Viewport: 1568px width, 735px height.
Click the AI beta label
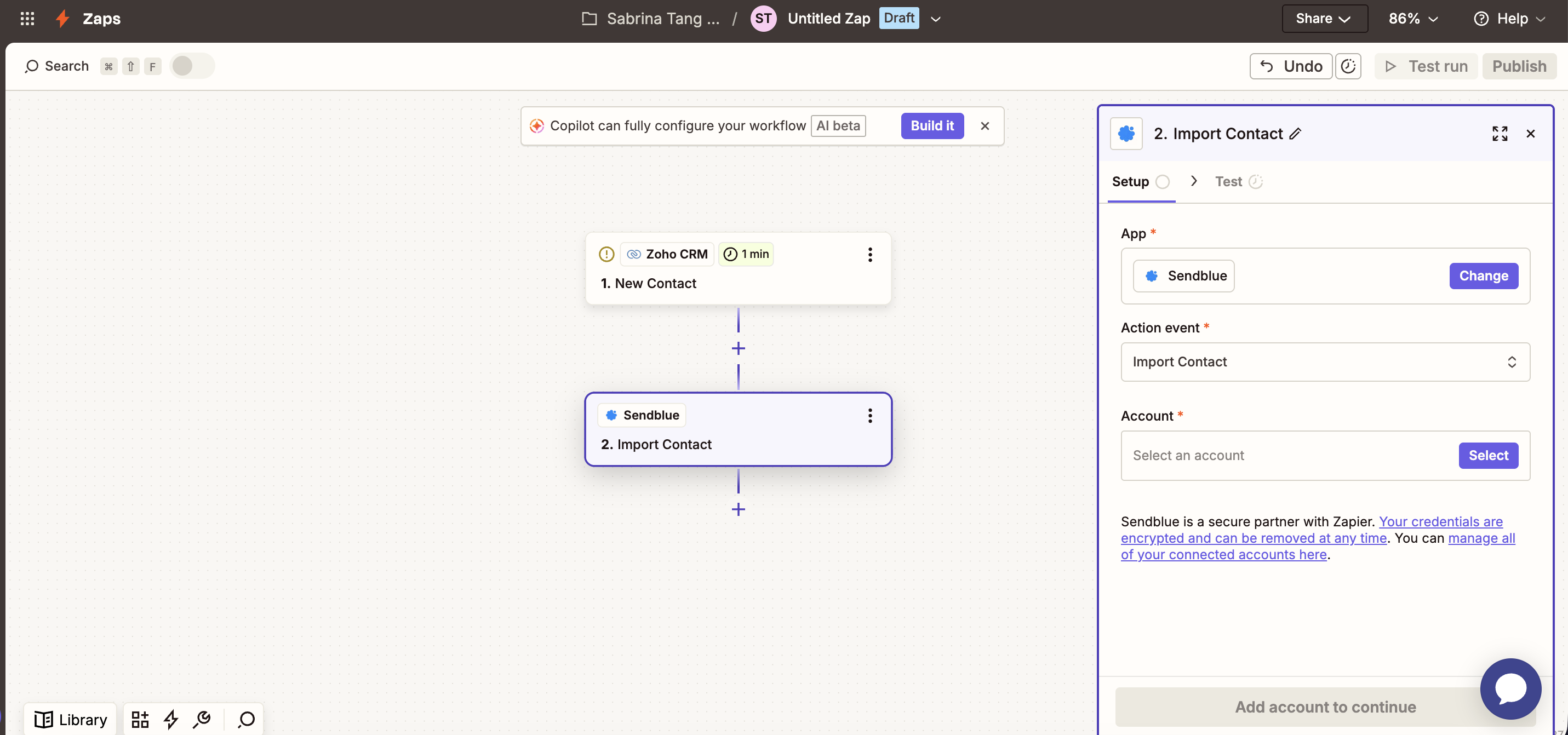[838, 126]
